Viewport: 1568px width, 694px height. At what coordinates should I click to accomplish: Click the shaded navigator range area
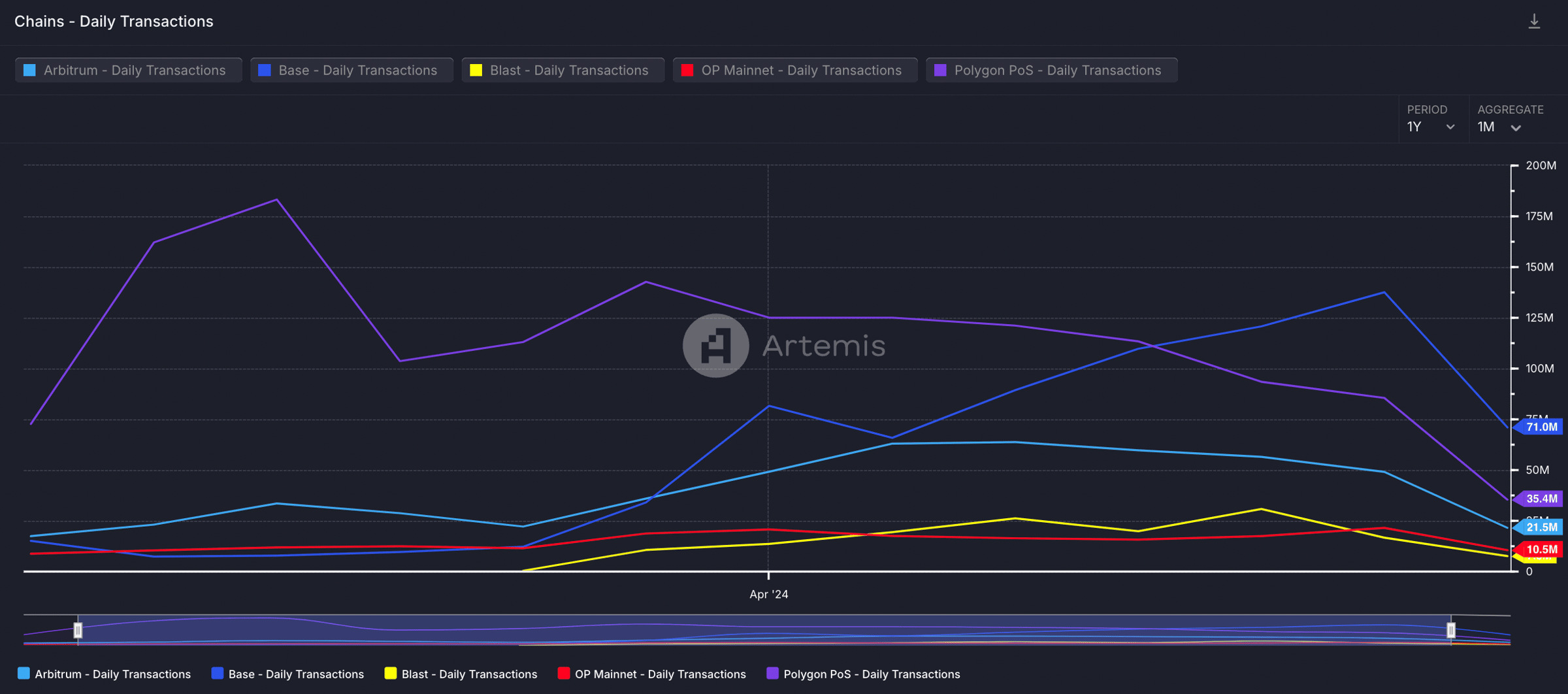click(764, 630)
